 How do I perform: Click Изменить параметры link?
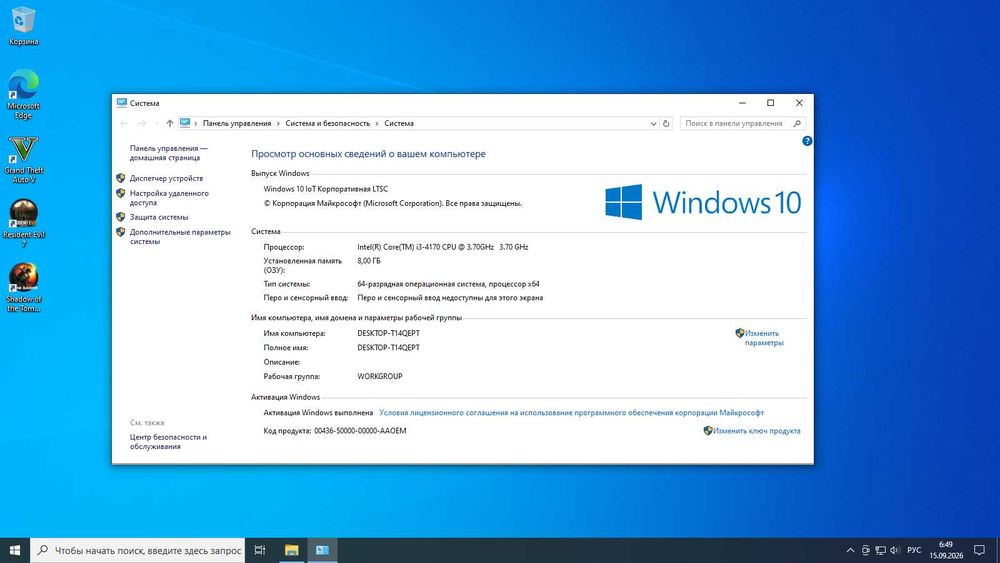point(763,338)
